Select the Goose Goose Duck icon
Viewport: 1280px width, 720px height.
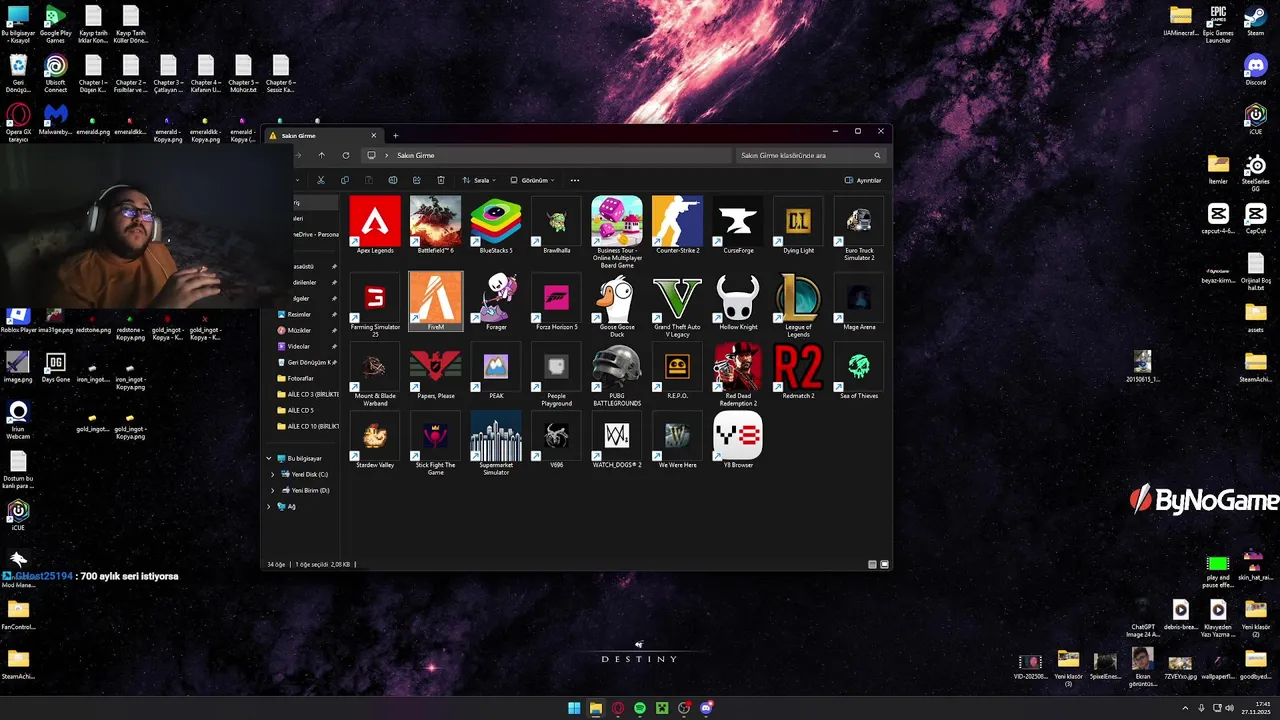[x=617, y=306]
